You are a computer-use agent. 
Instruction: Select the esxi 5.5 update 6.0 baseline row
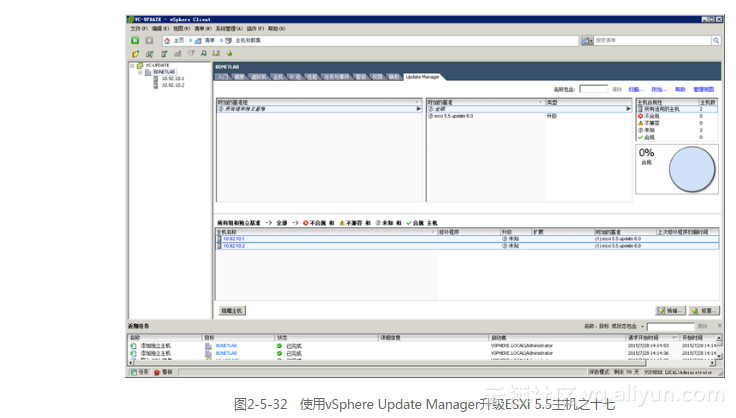point(529,116)
